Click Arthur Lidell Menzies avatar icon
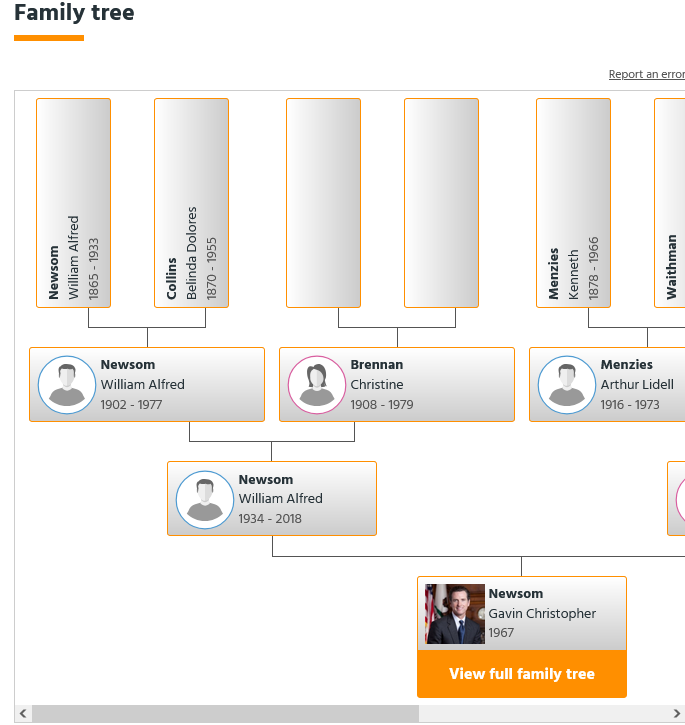The width and height of the screenshot is (685, 725). 567,385
